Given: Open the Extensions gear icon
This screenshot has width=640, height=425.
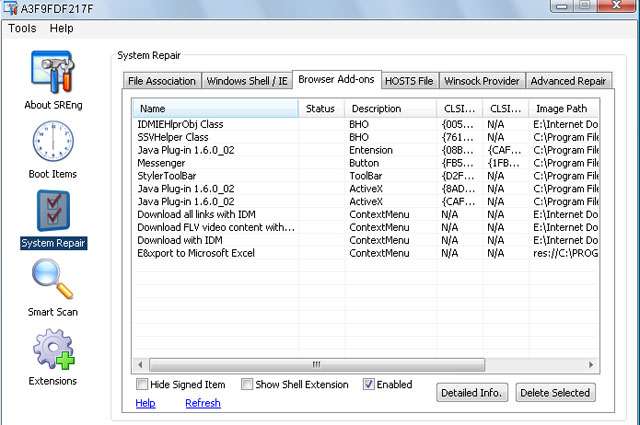Looking at the screenshot, I should [x=52, y=349].
